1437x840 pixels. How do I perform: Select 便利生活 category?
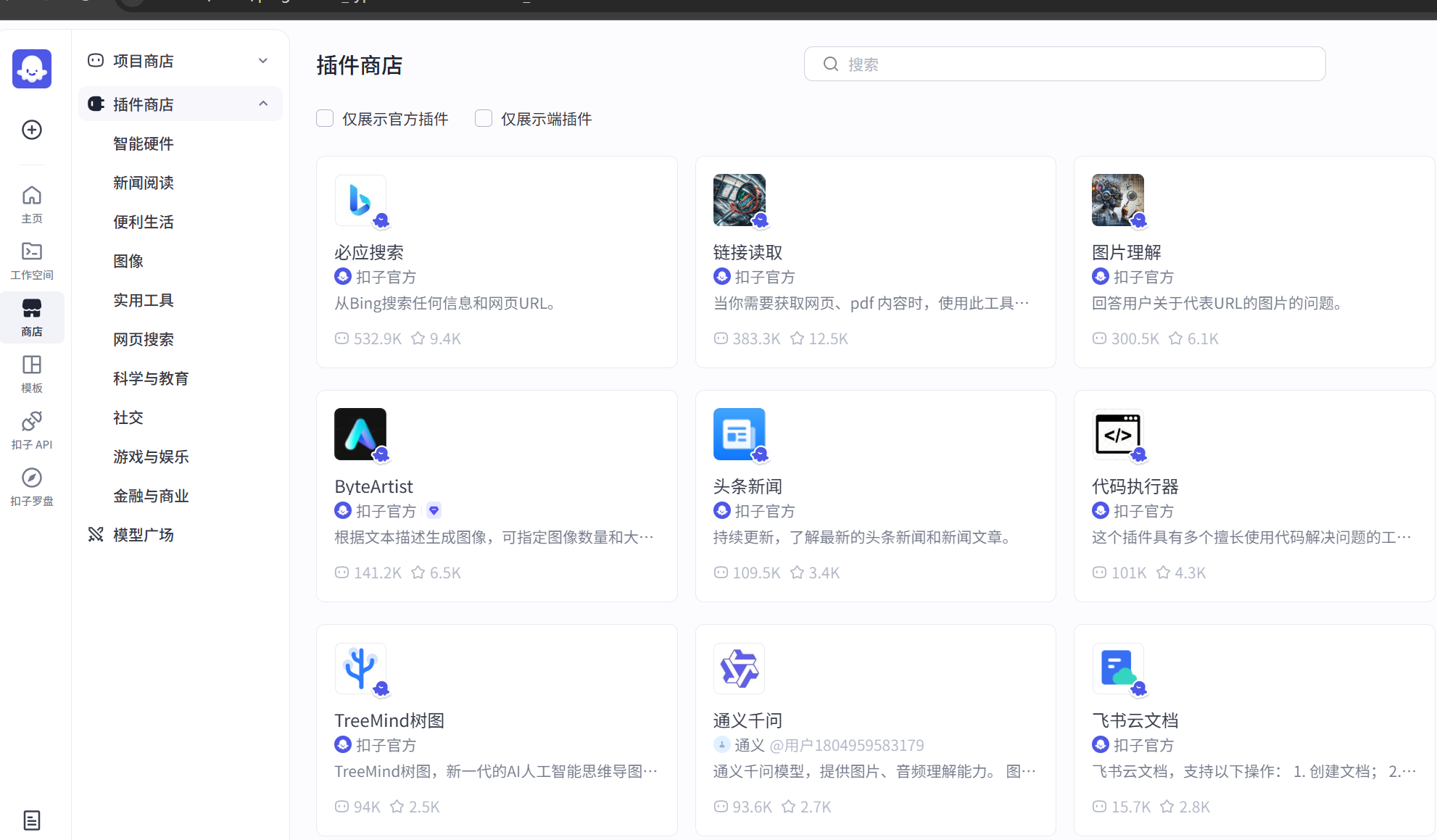coord(144,222)
